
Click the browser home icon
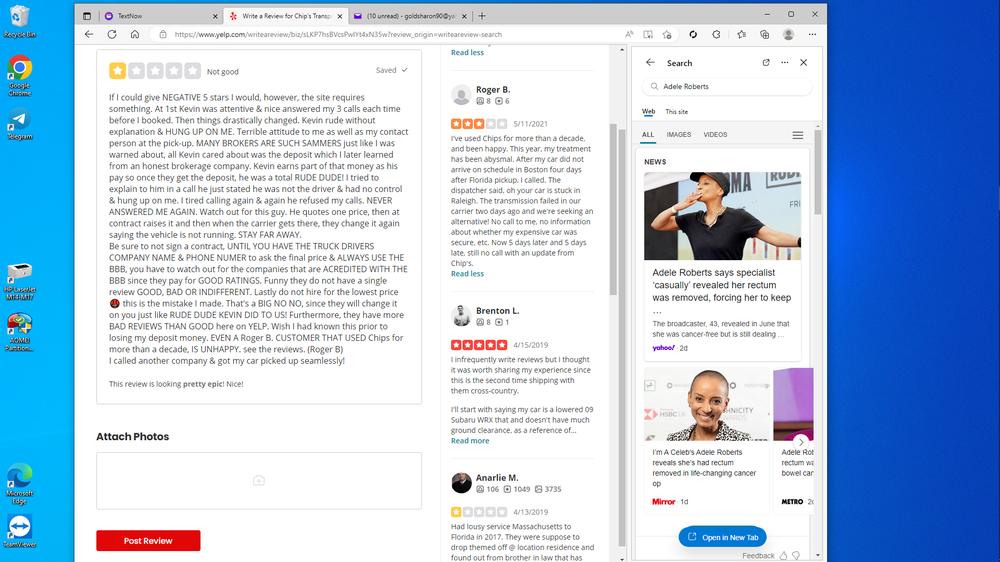[x=135, y=34]
